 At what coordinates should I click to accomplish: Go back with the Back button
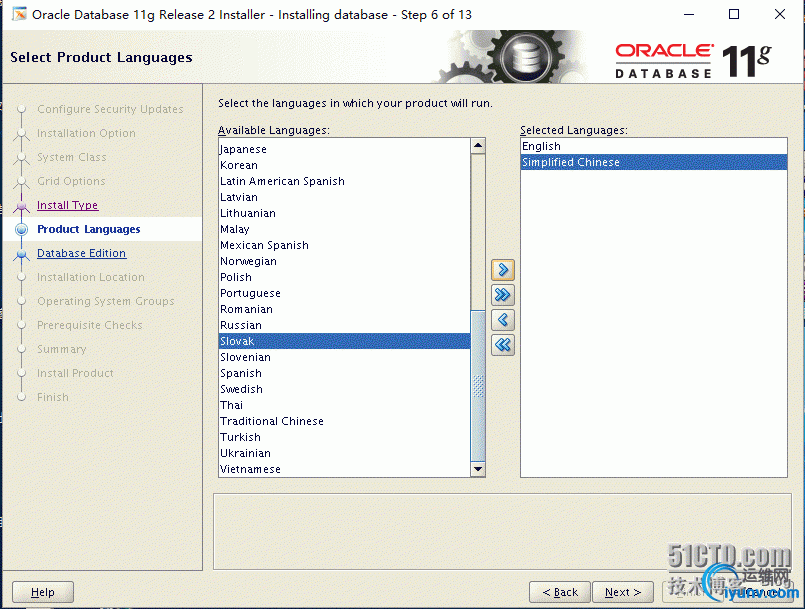pyautogui.click(x=560, y=592)
